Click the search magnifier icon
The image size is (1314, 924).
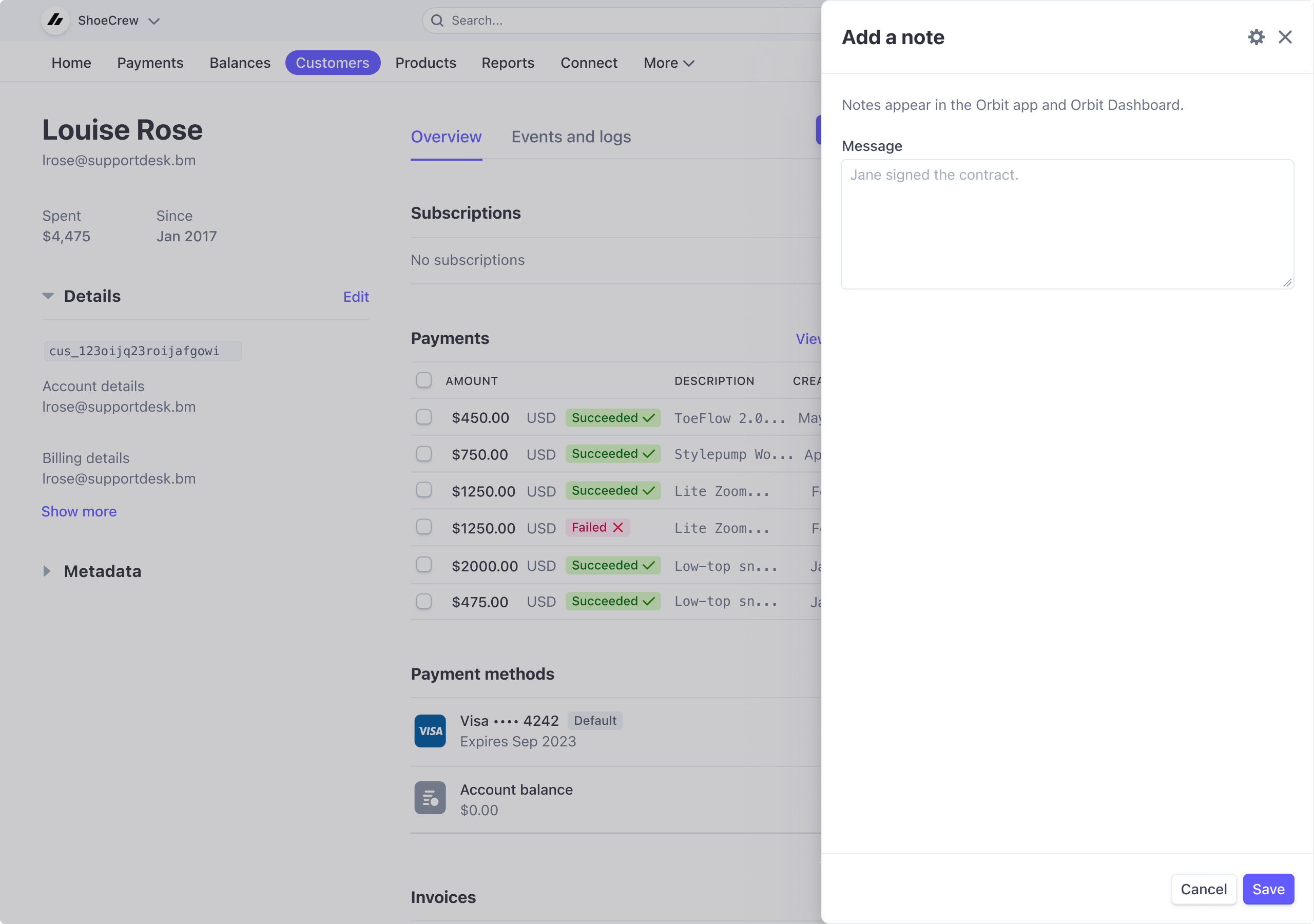[437, 21]
